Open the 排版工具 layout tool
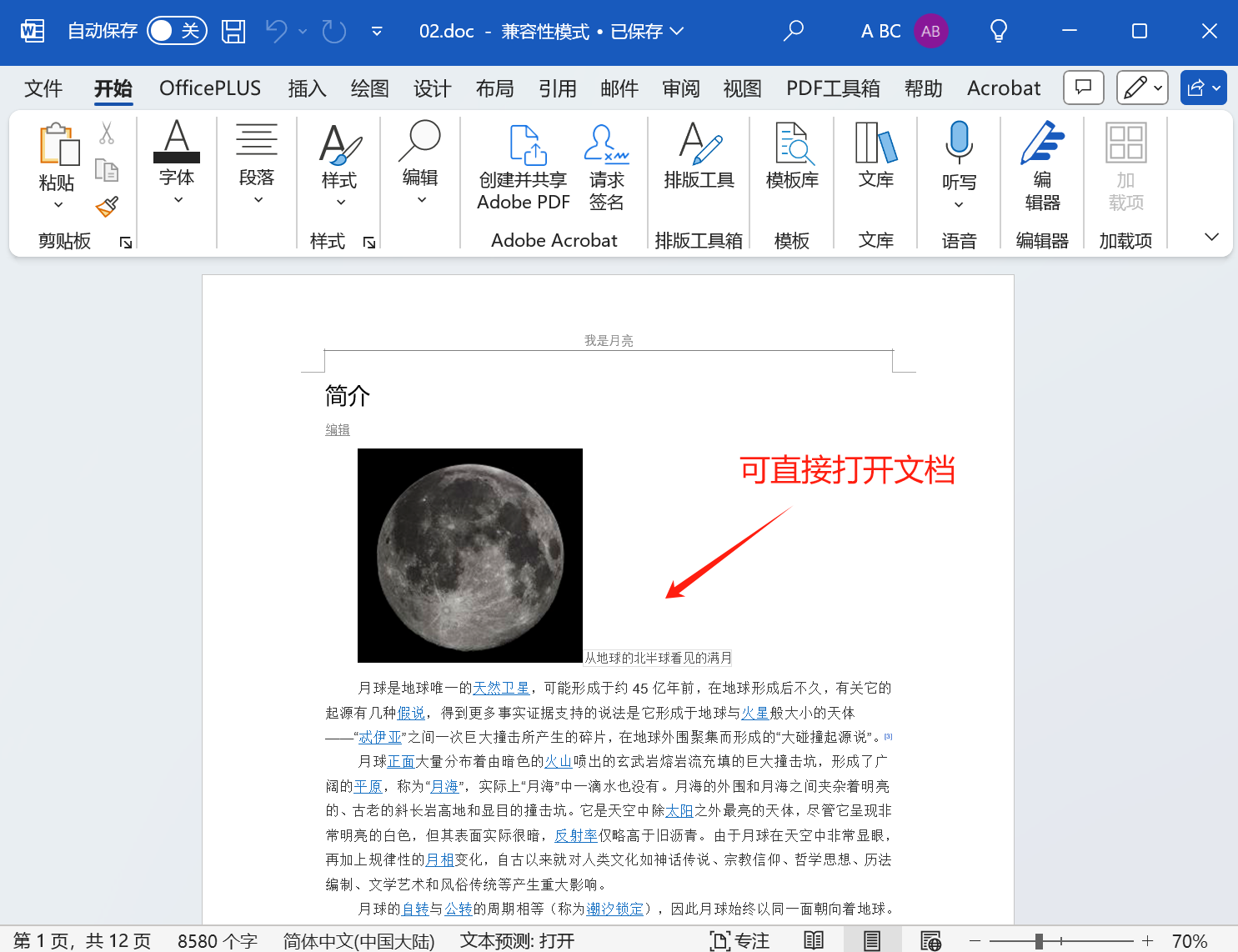 [699, 158]
